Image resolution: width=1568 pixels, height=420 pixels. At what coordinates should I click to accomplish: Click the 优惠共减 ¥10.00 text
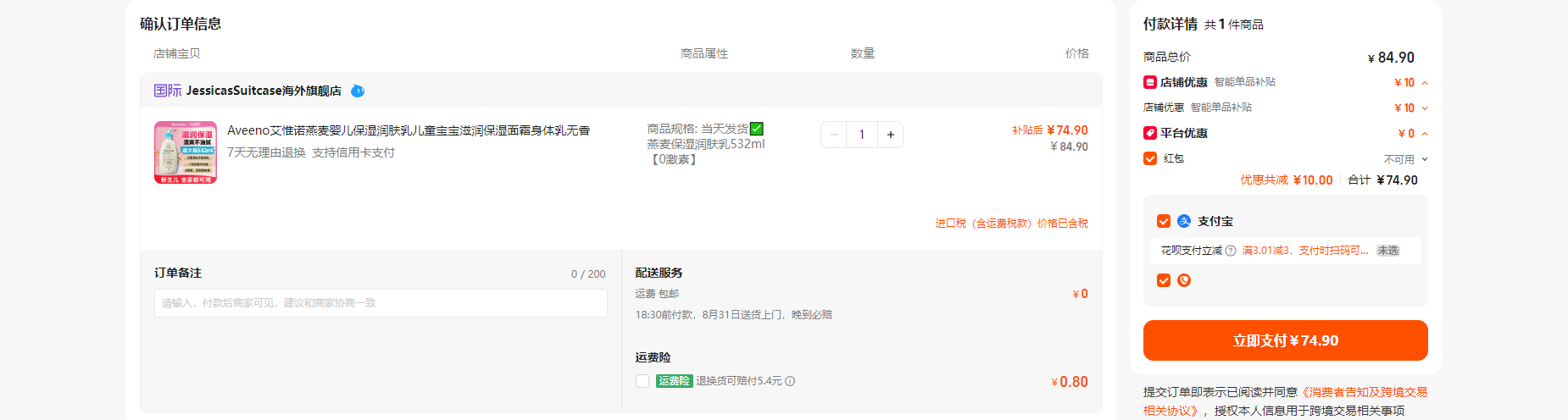point(1287,180)
